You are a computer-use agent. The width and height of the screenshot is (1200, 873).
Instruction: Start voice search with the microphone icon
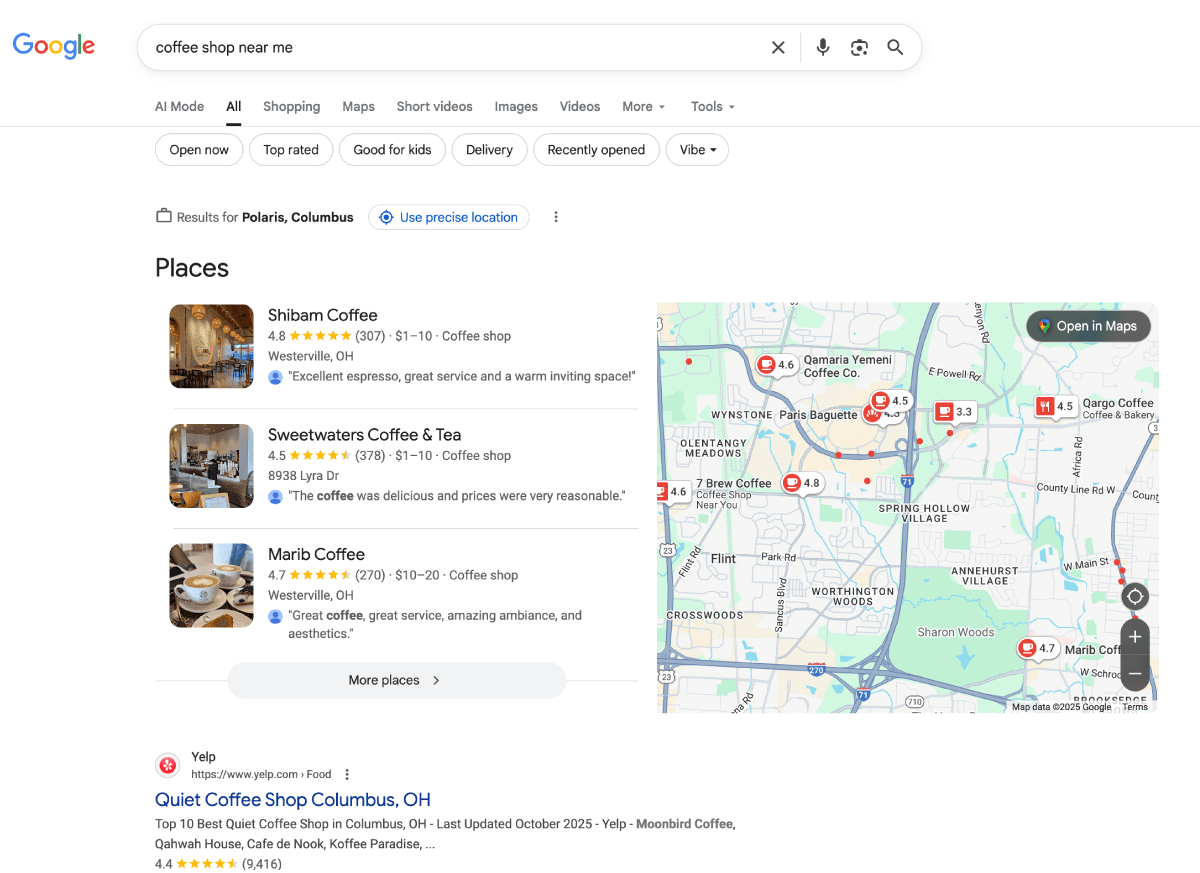point(822,47)
